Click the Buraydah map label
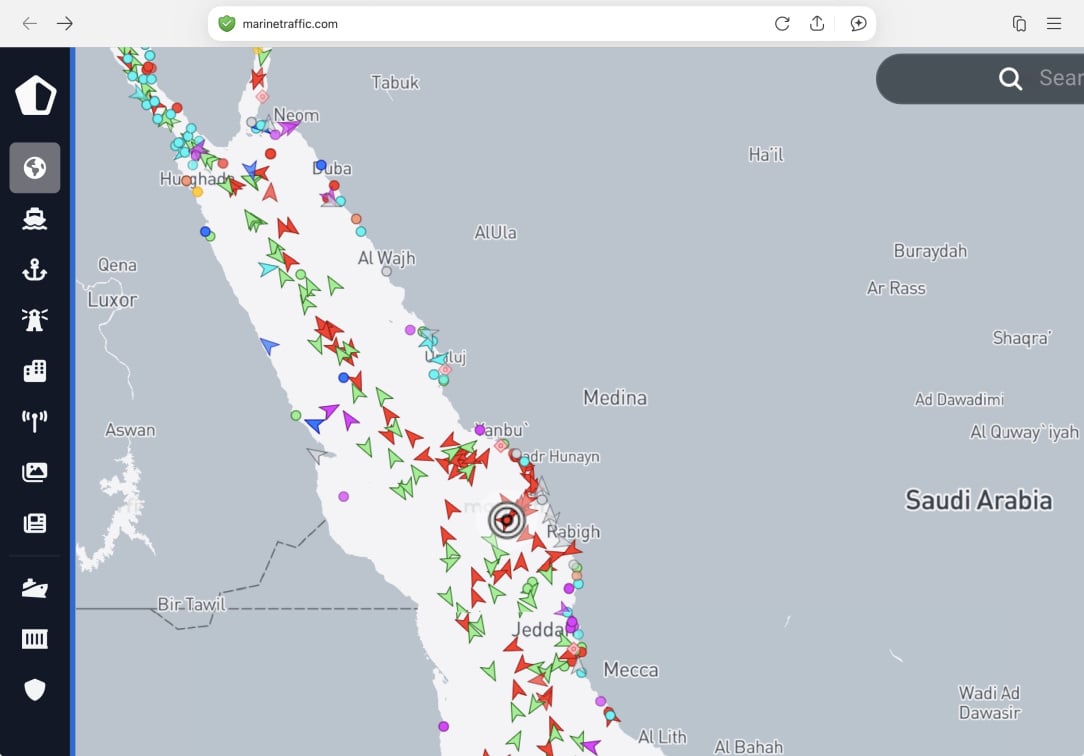The image size is (1084, 756). 931,251
